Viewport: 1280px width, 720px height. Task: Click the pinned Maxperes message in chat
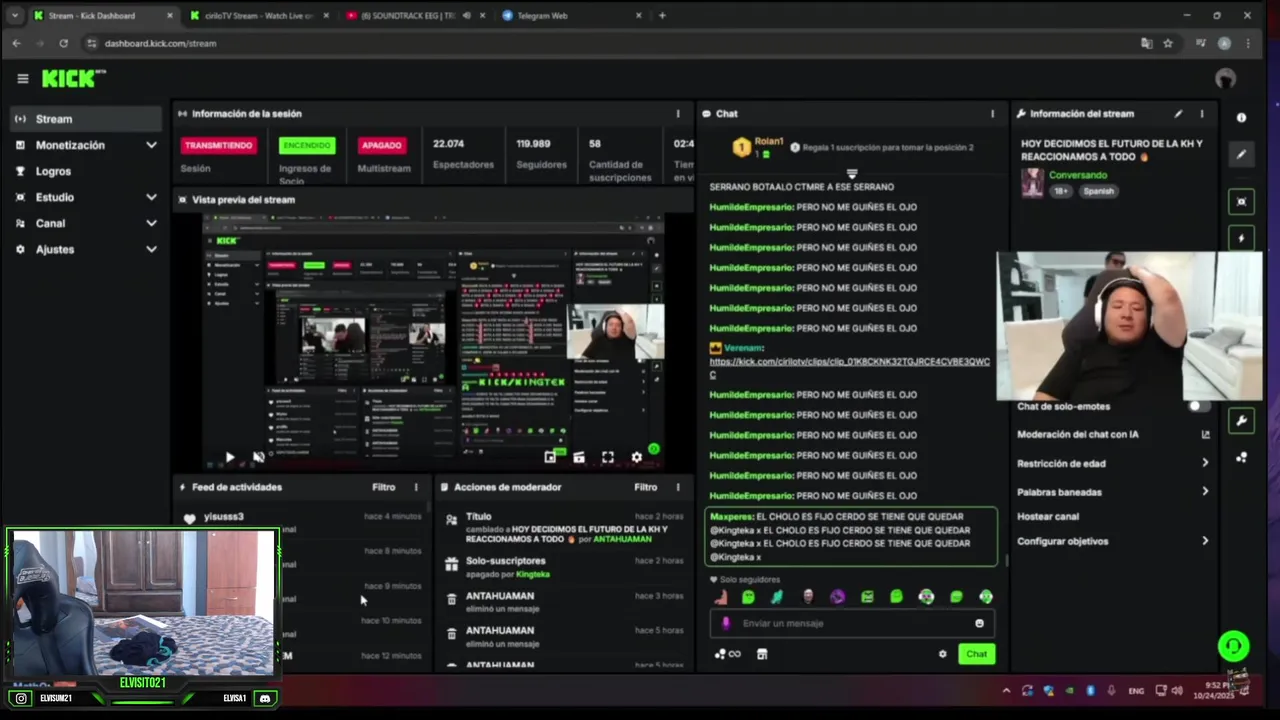(x=851, y=537)
